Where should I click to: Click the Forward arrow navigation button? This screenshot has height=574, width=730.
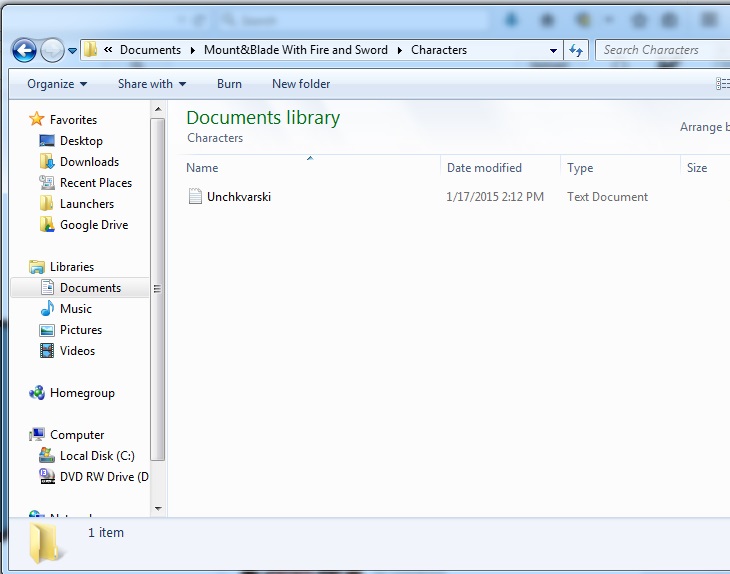(x=52, y=50)
